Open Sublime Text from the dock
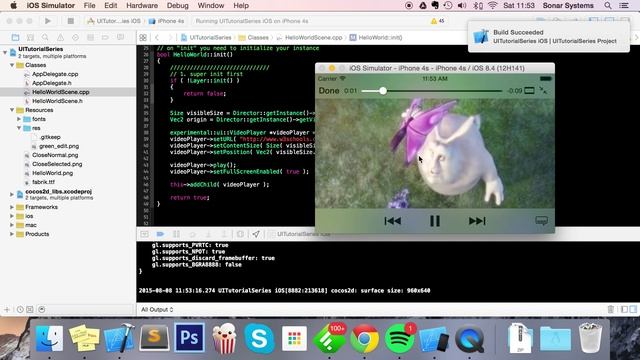Image resolution: width=640 pixels, height=360 pixels. point(154,338)
